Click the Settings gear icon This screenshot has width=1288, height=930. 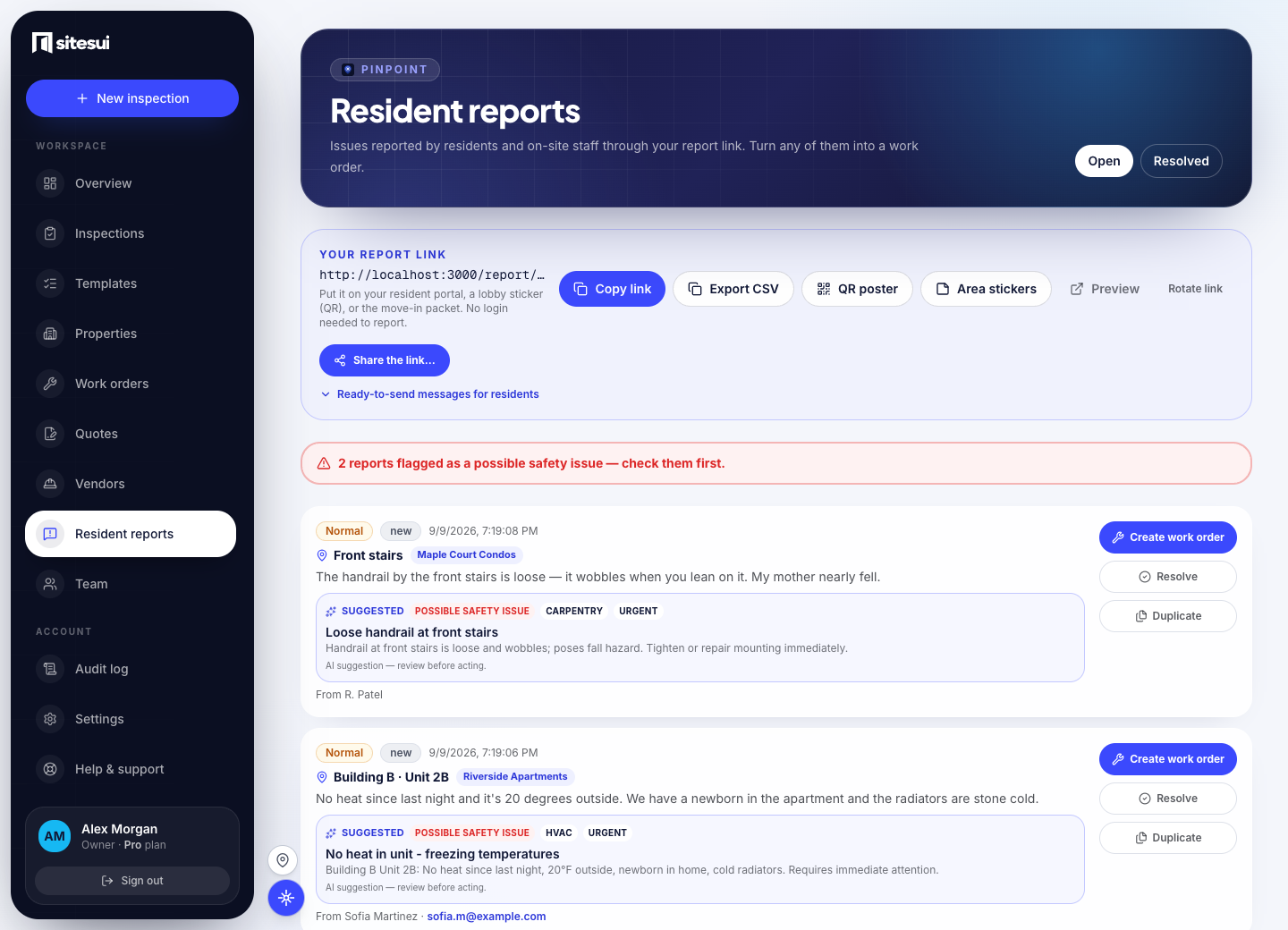click(50, 719)
